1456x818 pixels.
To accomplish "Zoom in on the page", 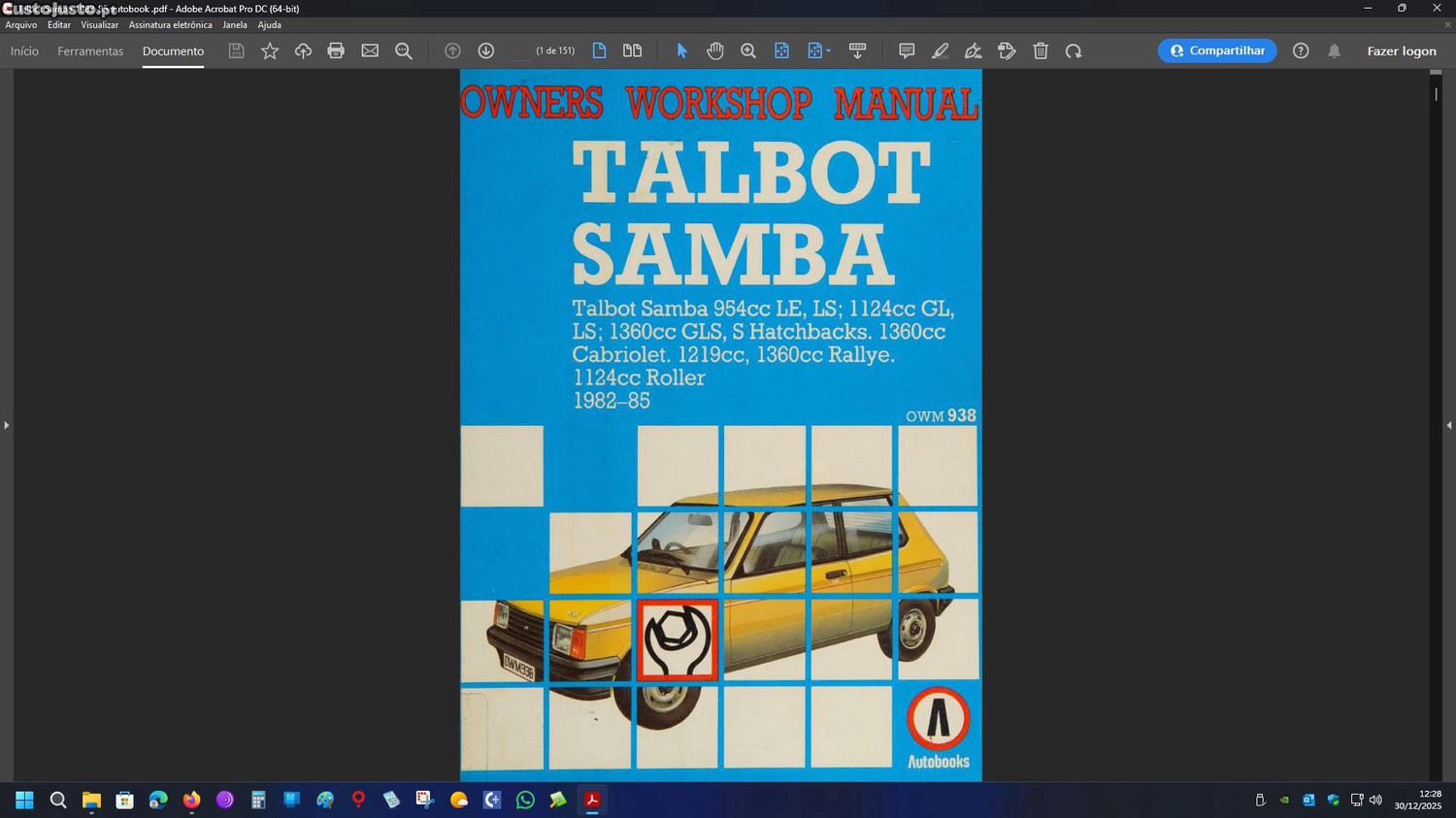I will point(748,50).
